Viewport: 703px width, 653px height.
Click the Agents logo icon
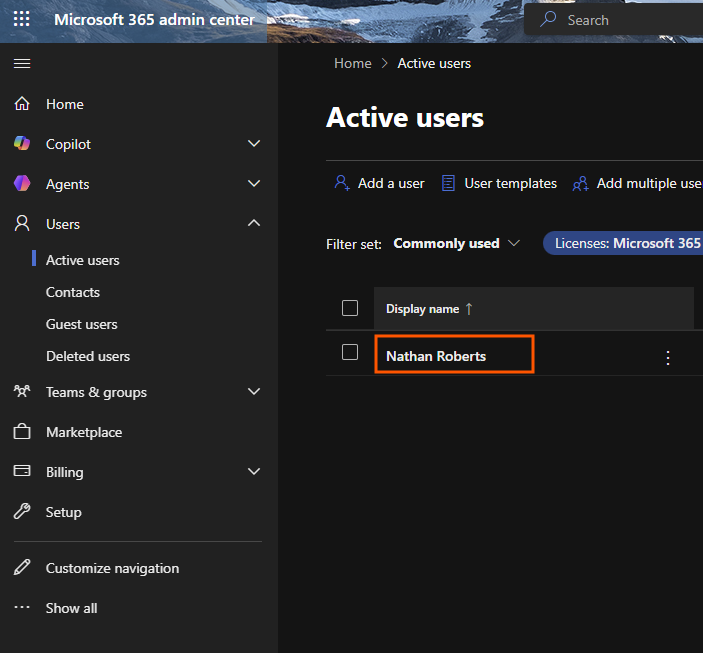(x=22, y=183)
